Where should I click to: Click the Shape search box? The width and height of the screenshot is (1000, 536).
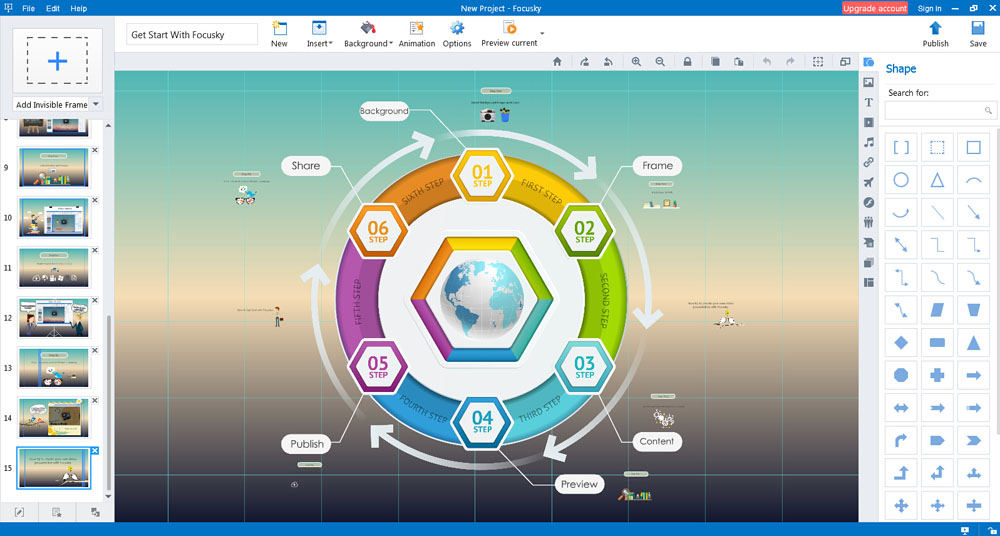tap(941, 110)
